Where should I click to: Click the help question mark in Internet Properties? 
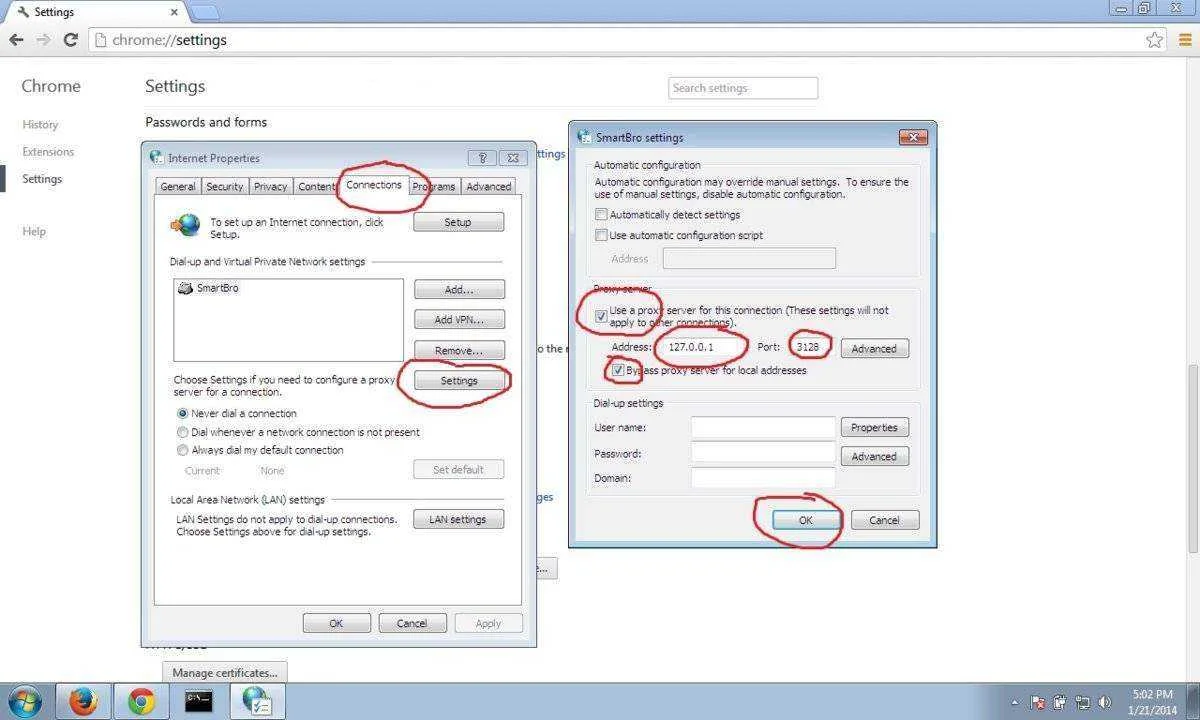coord(482,158)
